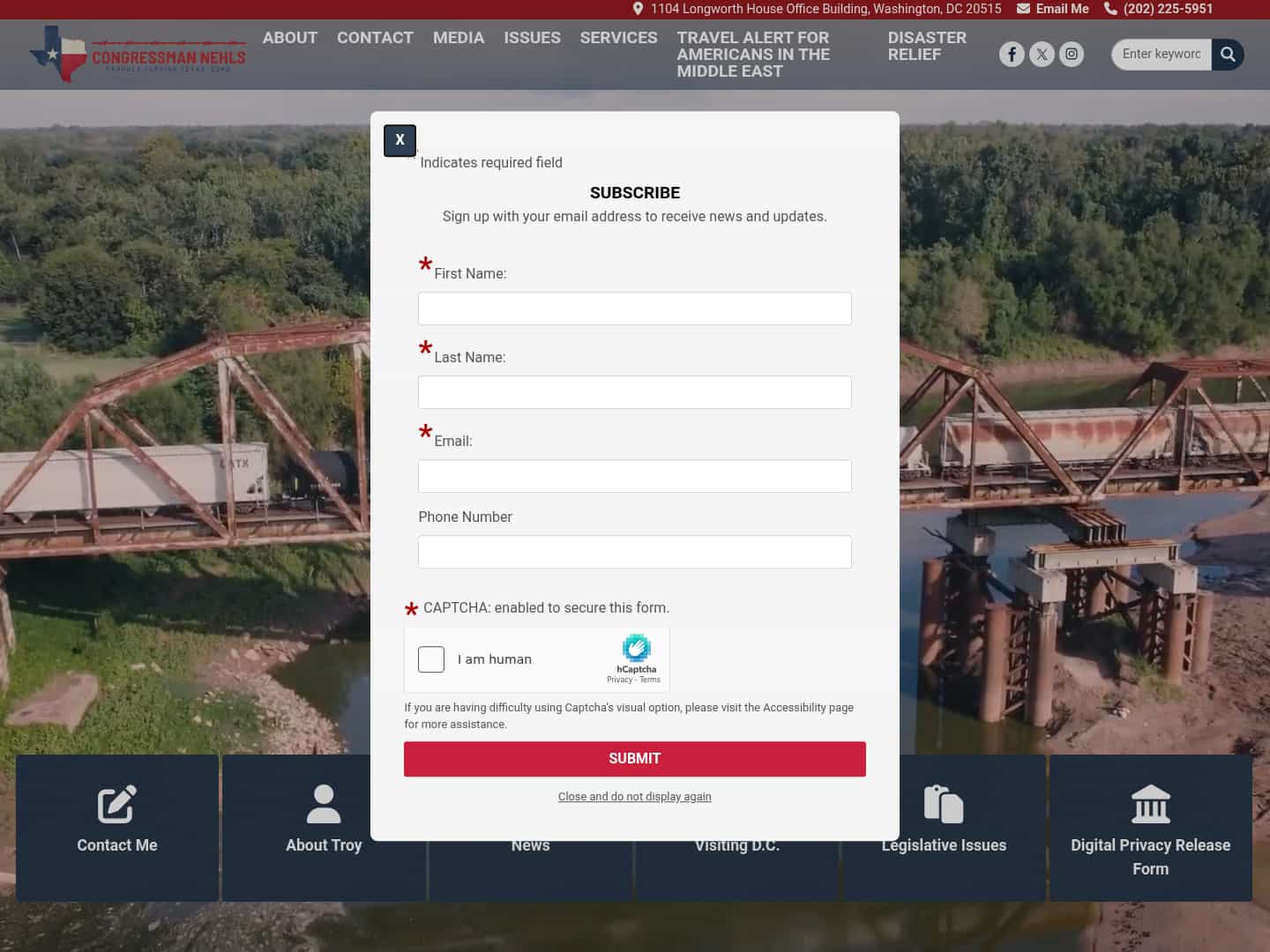This screenshot has height=952, width=1270.
Task: Click the phone handset icon
Action: coord(1110,9)
